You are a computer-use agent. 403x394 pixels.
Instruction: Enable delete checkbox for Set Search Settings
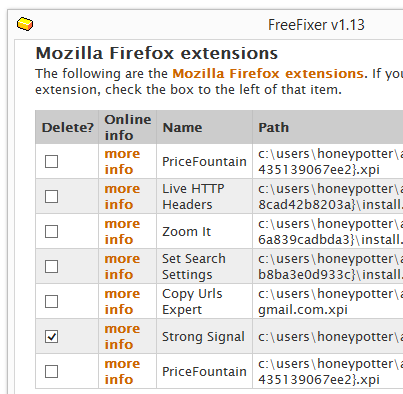[x=51, y=266]
